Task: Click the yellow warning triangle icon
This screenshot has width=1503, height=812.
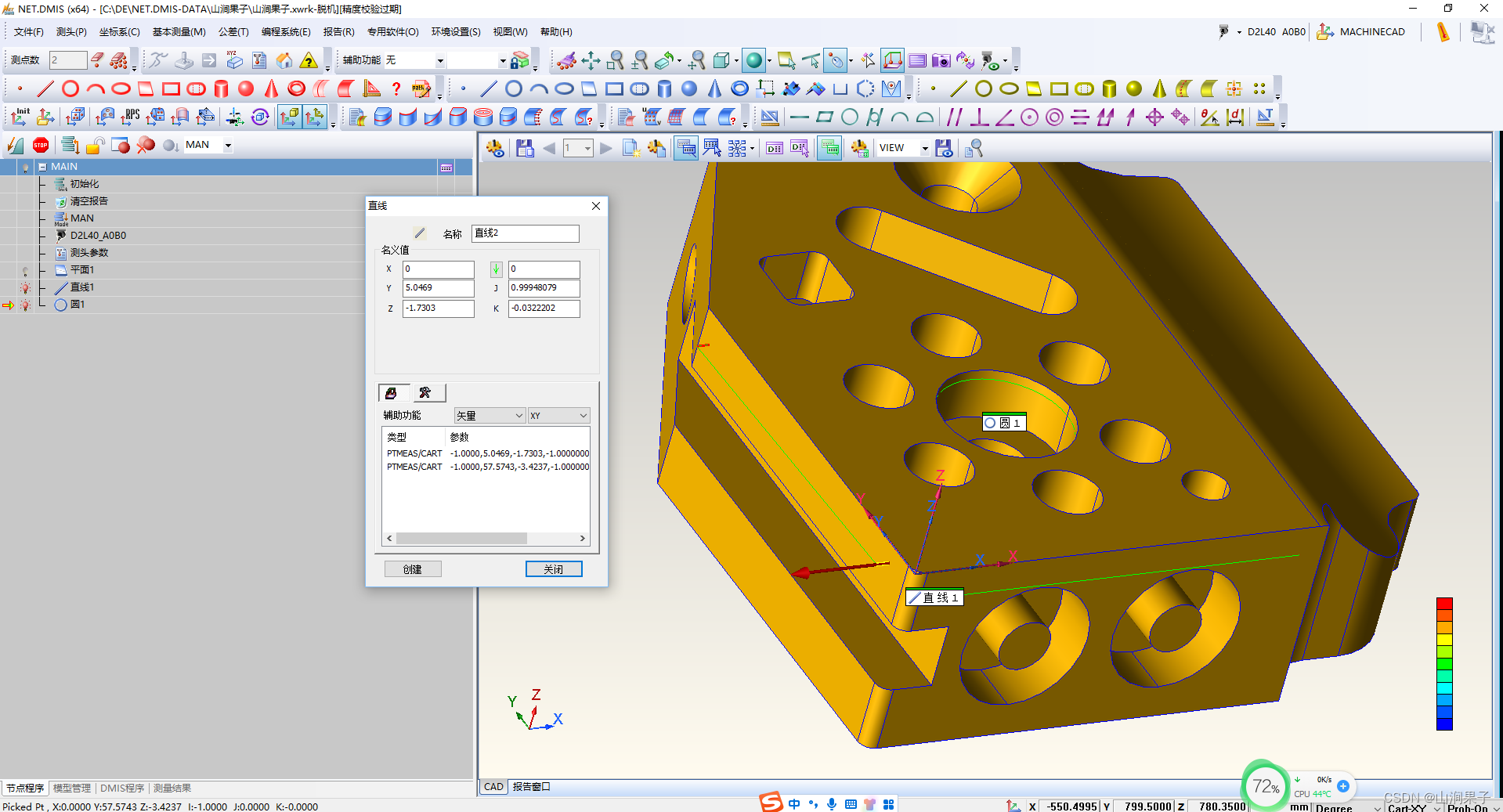Action: click(x=309, y=60)
